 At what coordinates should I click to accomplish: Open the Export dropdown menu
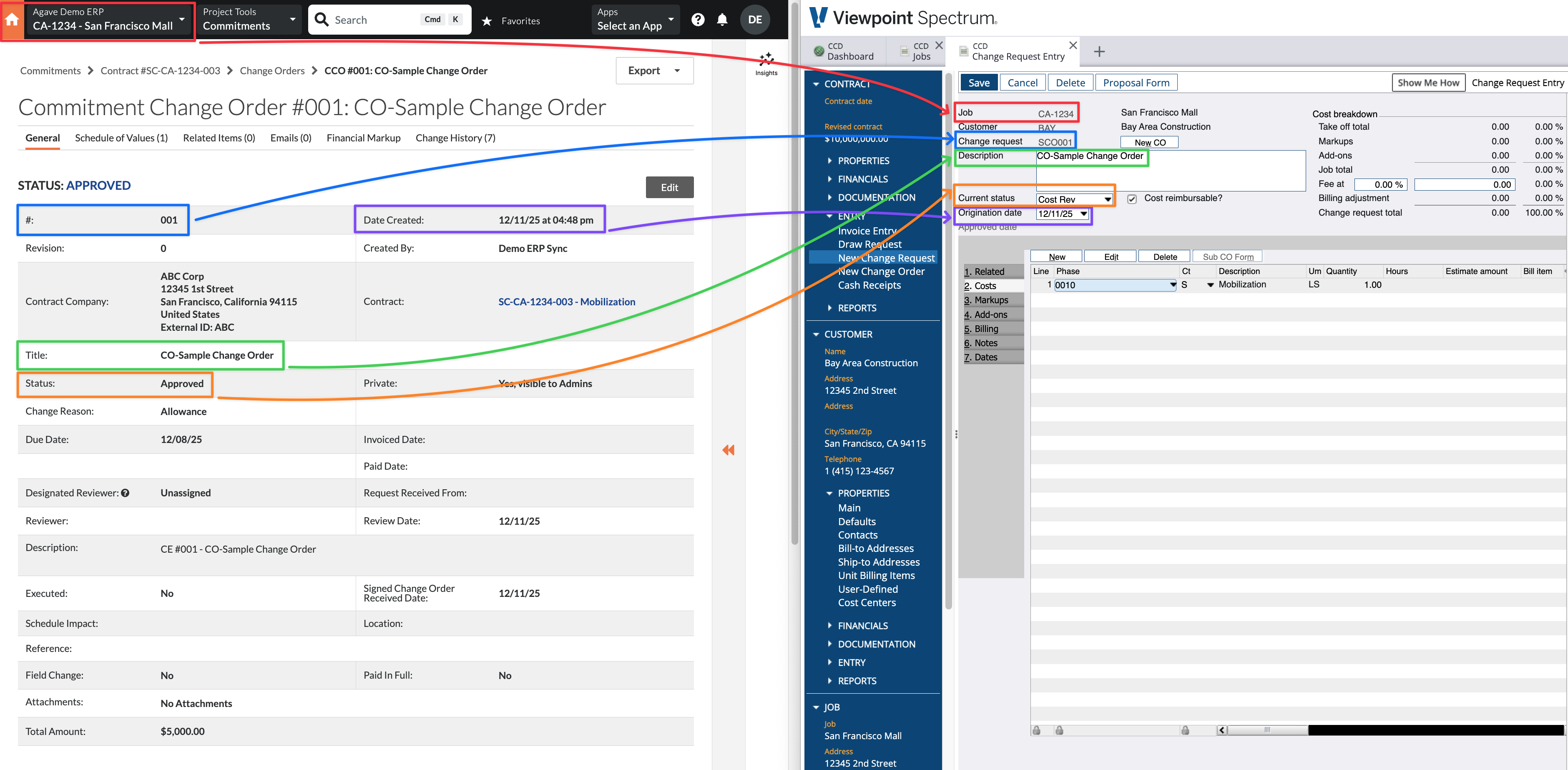[x=654, y=70]
